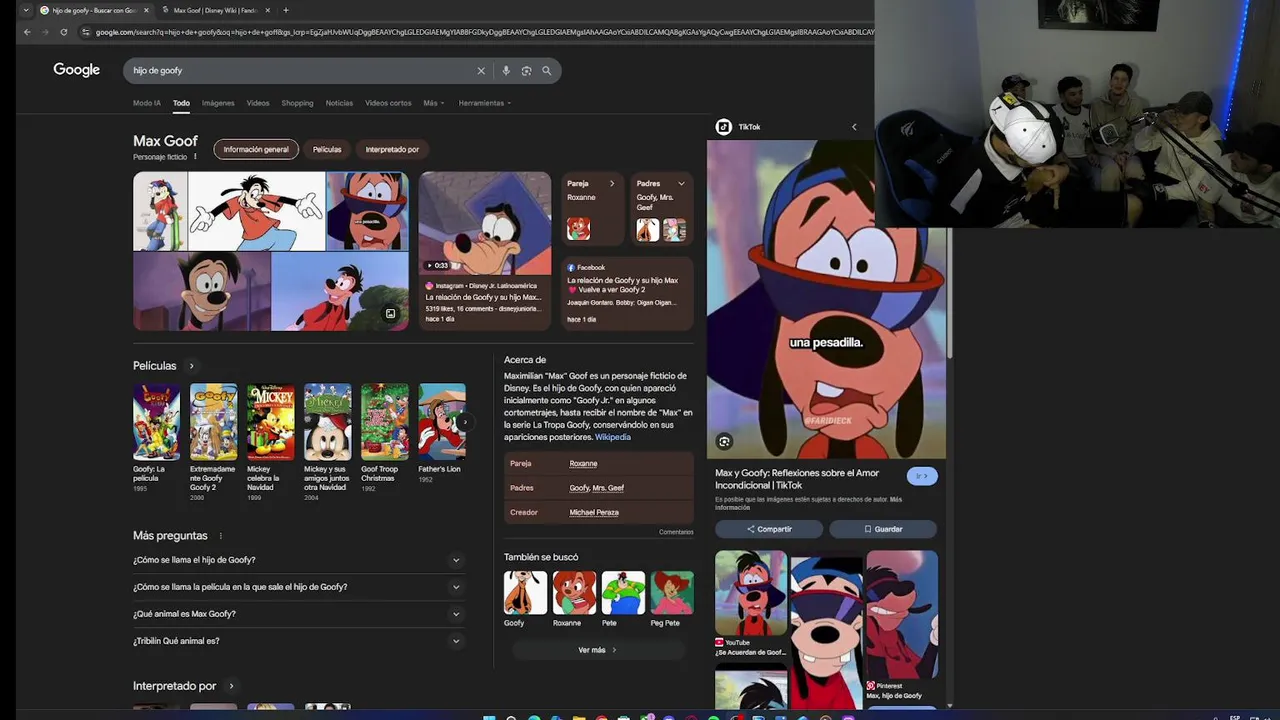Image resolution: width=1280 pixels, height=720 pixels.
Task: Click the Comentarios link
Action: [x=676, y=532]
